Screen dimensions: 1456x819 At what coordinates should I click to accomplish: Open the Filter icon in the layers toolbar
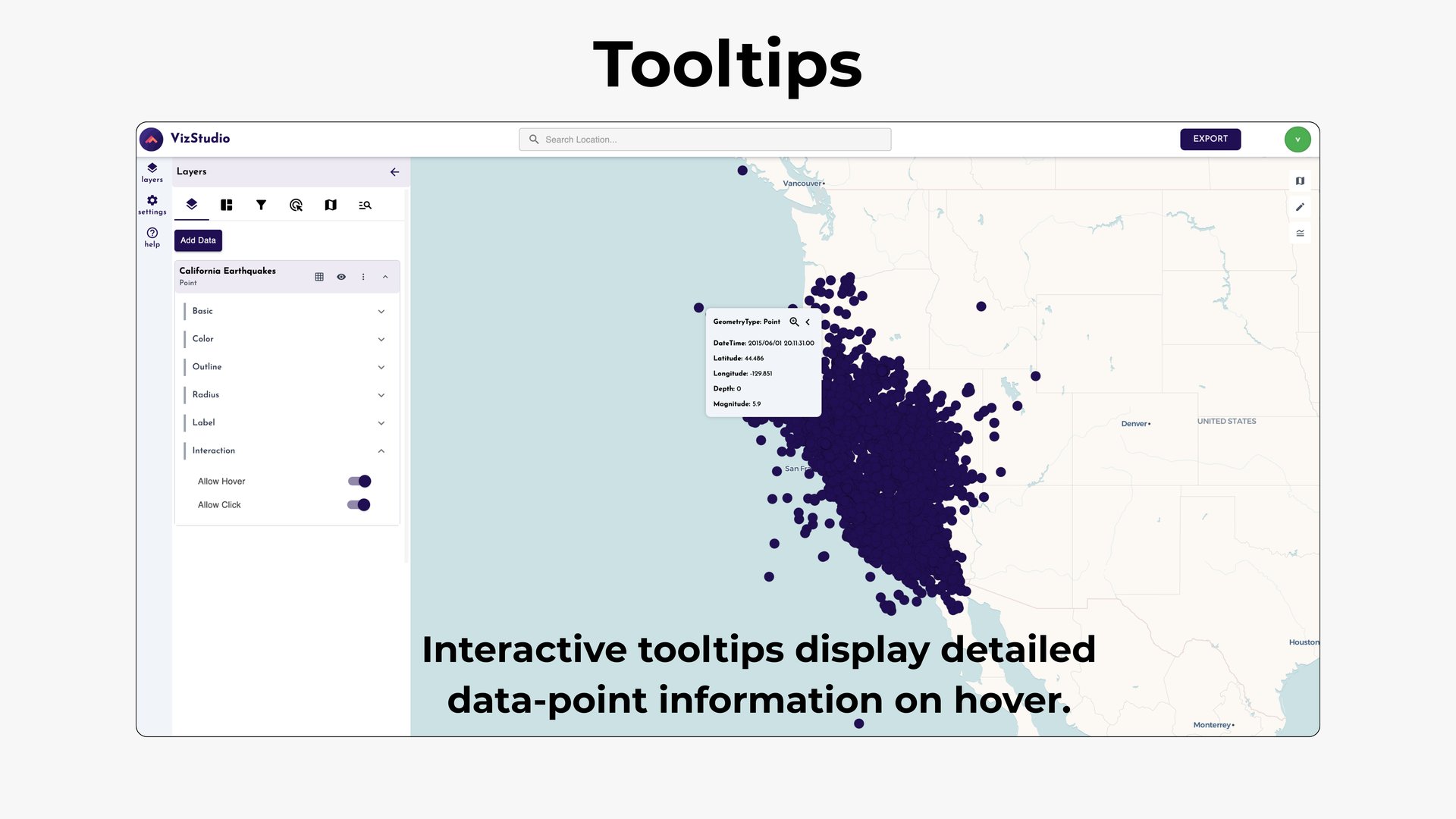pos(261,205)
